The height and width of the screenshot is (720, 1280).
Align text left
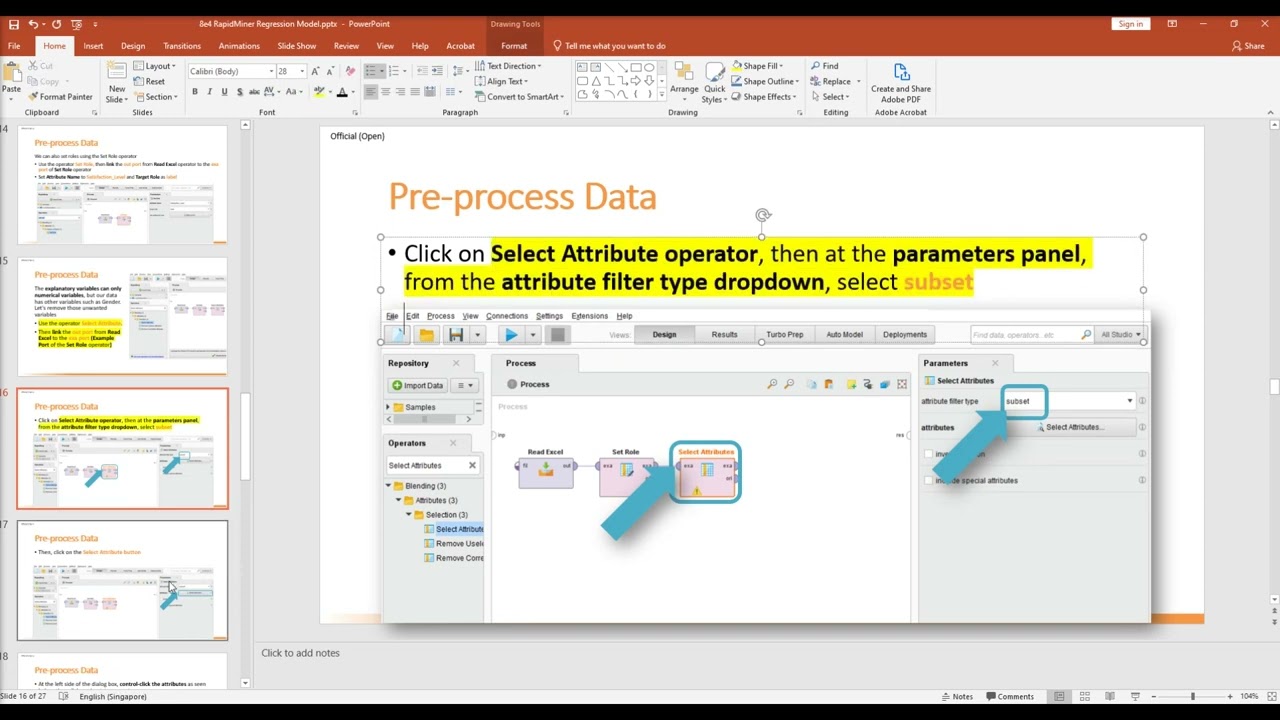(x=371, y=92)
